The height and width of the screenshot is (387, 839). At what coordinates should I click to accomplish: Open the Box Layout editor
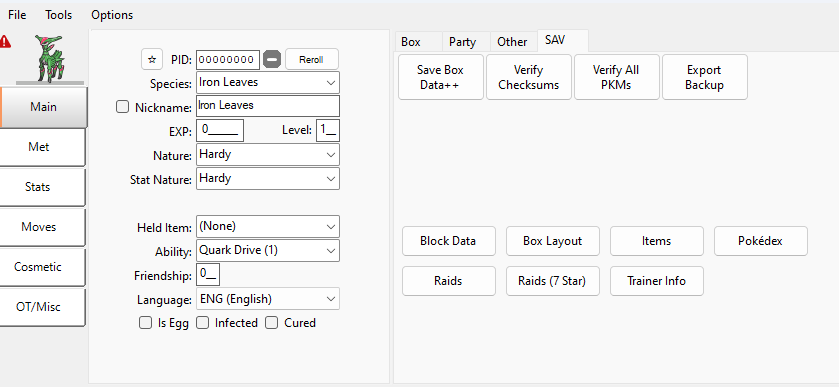[553, 241]
